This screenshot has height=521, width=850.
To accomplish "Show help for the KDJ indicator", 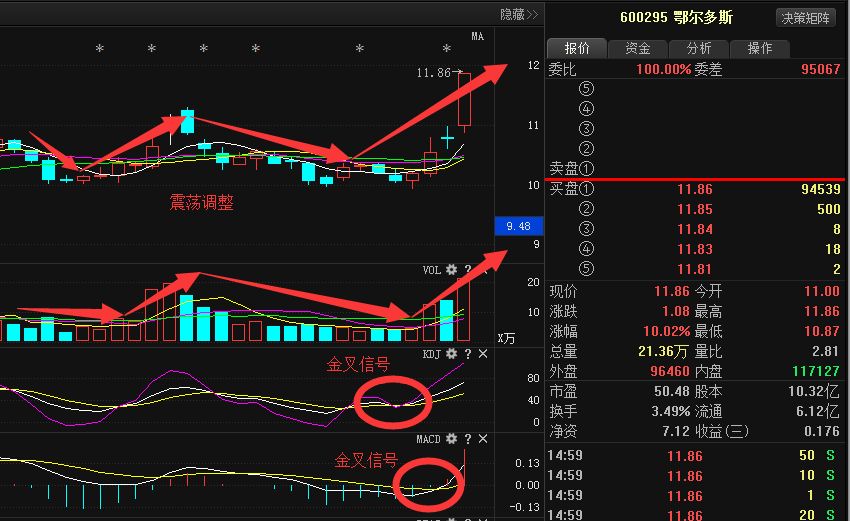I will coord(468,354).
